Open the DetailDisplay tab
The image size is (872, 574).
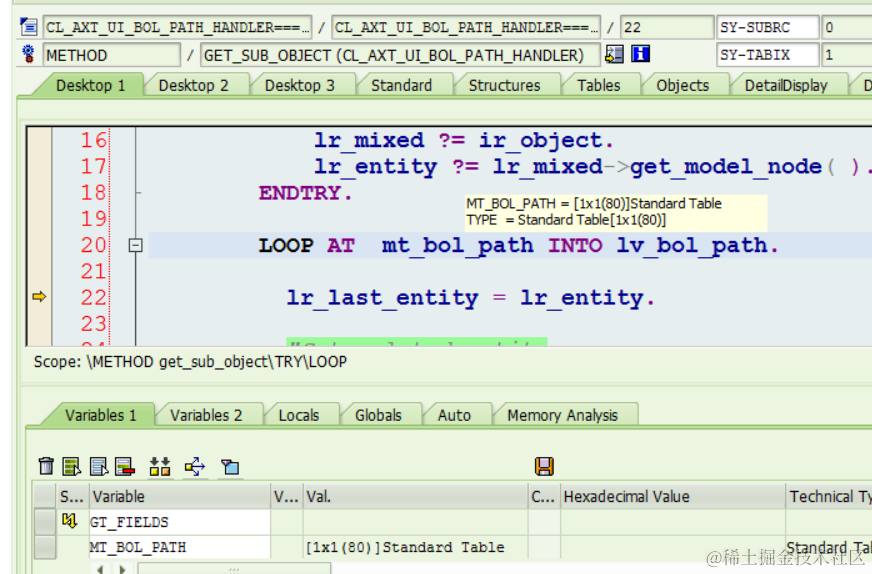pyautogui.click(x=786, y=85)
